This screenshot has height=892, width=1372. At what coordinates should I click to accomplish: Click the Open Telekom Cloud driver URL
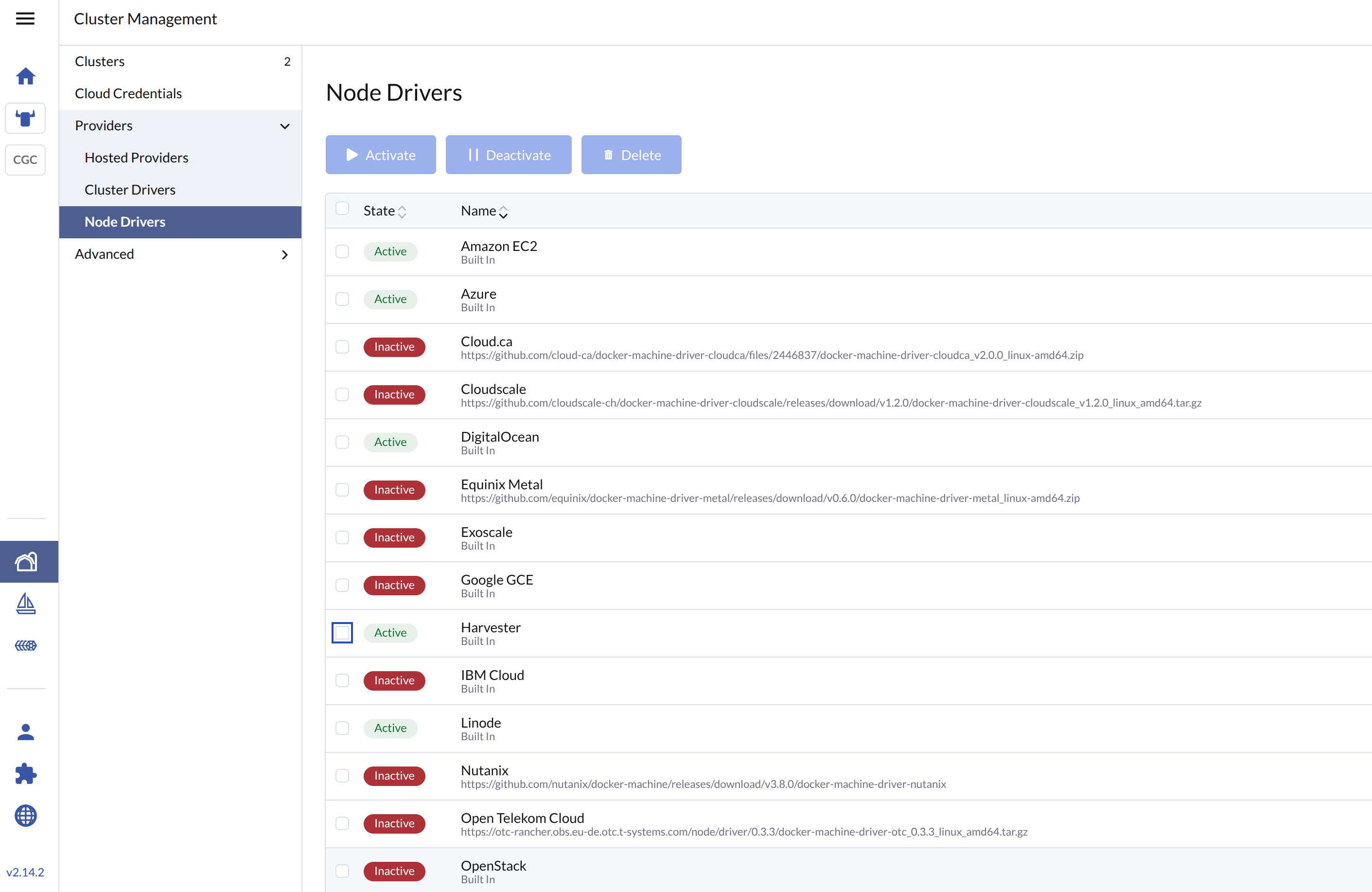tap(744, 832)
